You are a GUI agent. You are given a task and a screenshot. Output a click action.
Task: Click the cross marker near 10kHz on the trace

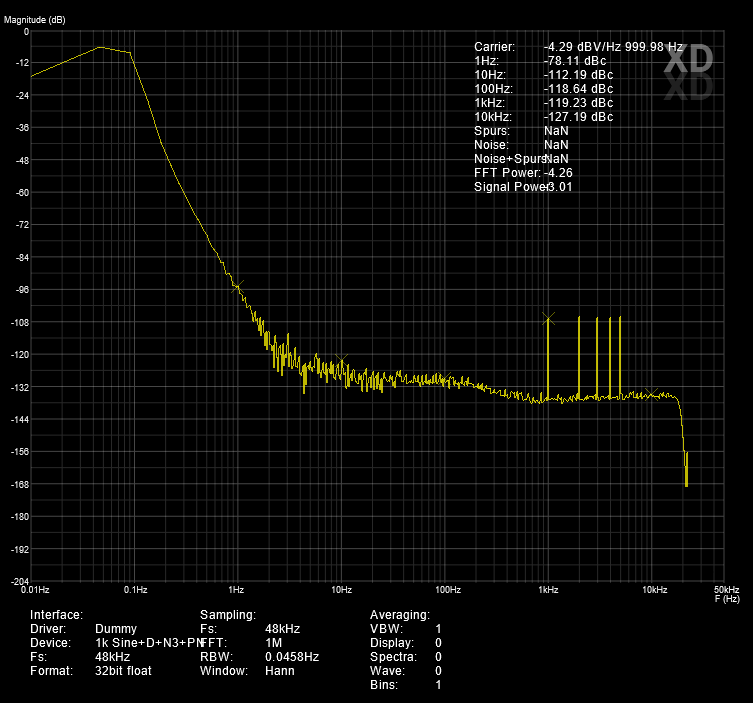click(651, 394)
